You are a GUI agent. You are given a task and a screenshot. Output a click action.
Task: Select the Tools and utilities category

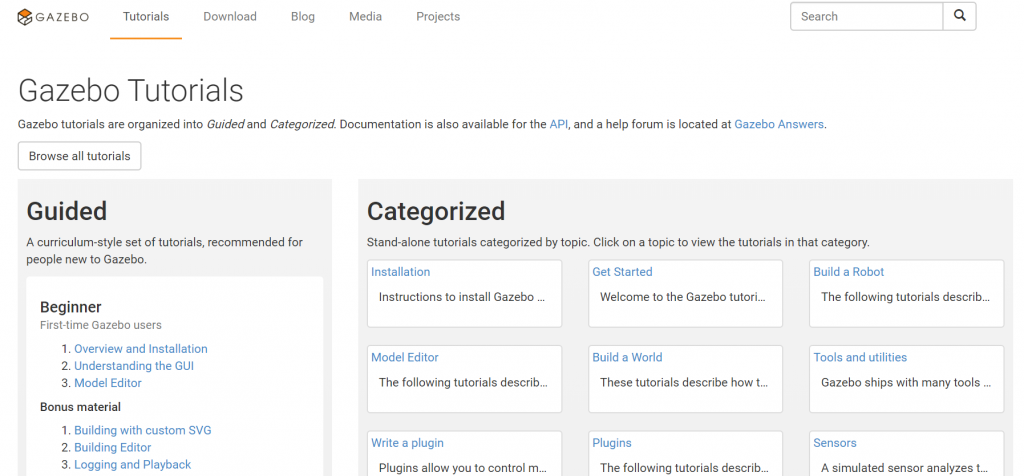pyautogui.click(x=860, y=357)
